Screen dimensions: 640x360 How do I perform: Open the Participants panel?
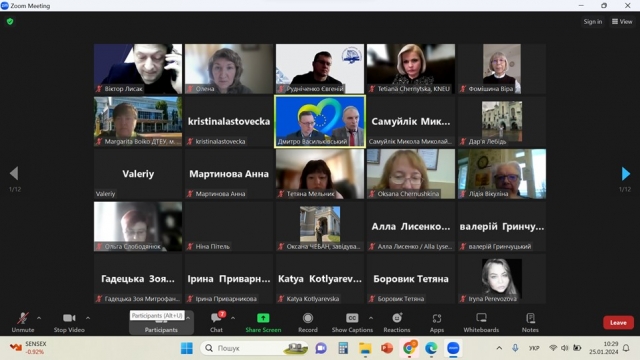pyautogui.click(x=161, y=322)
